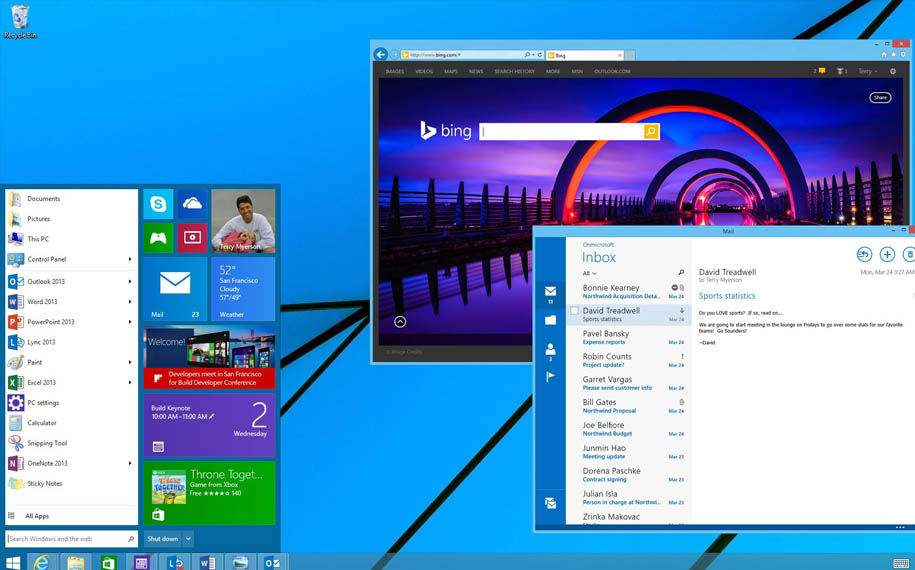Open the All filter dropdown in Mail inbox
This screenshot has width=915, height=570.
point(589,273)
